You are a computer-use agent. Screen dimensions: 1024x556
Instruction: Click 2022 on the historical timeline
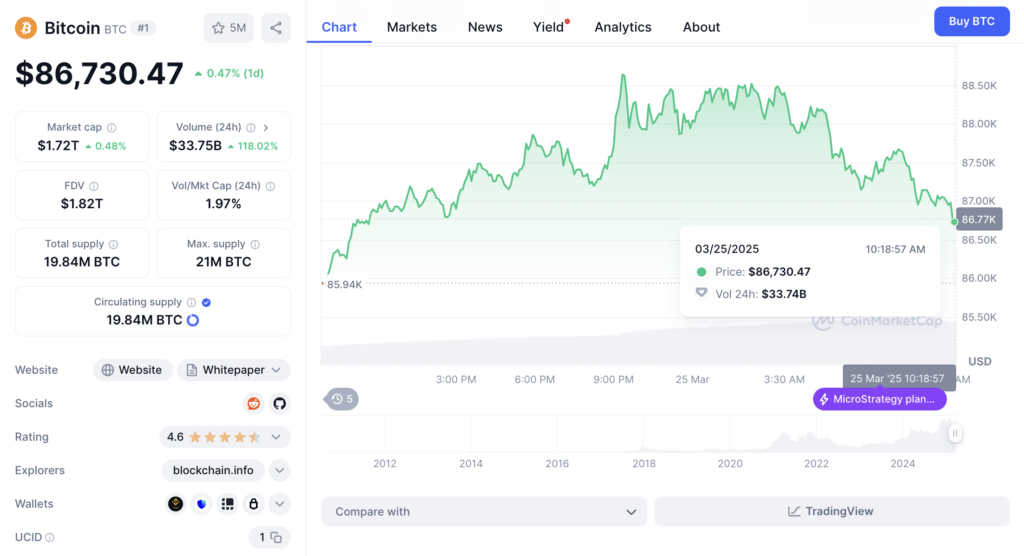pos(816,463)
